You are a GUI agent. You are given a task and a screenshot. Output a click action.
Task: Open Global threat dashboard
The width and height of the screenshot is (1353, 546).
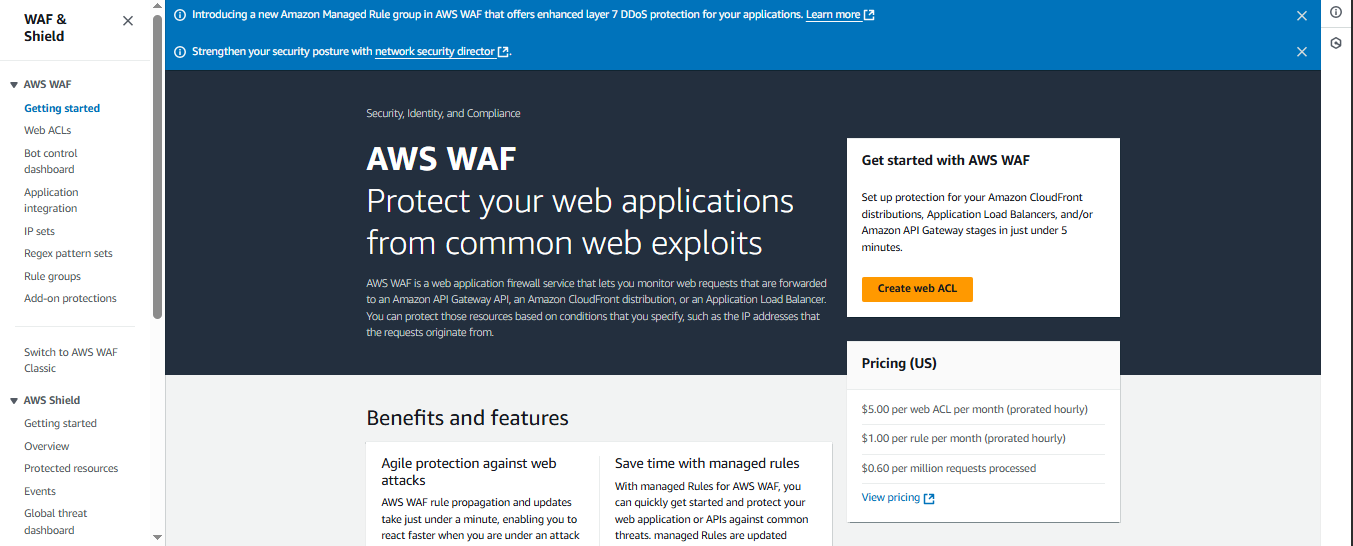(x=56, y=522)
